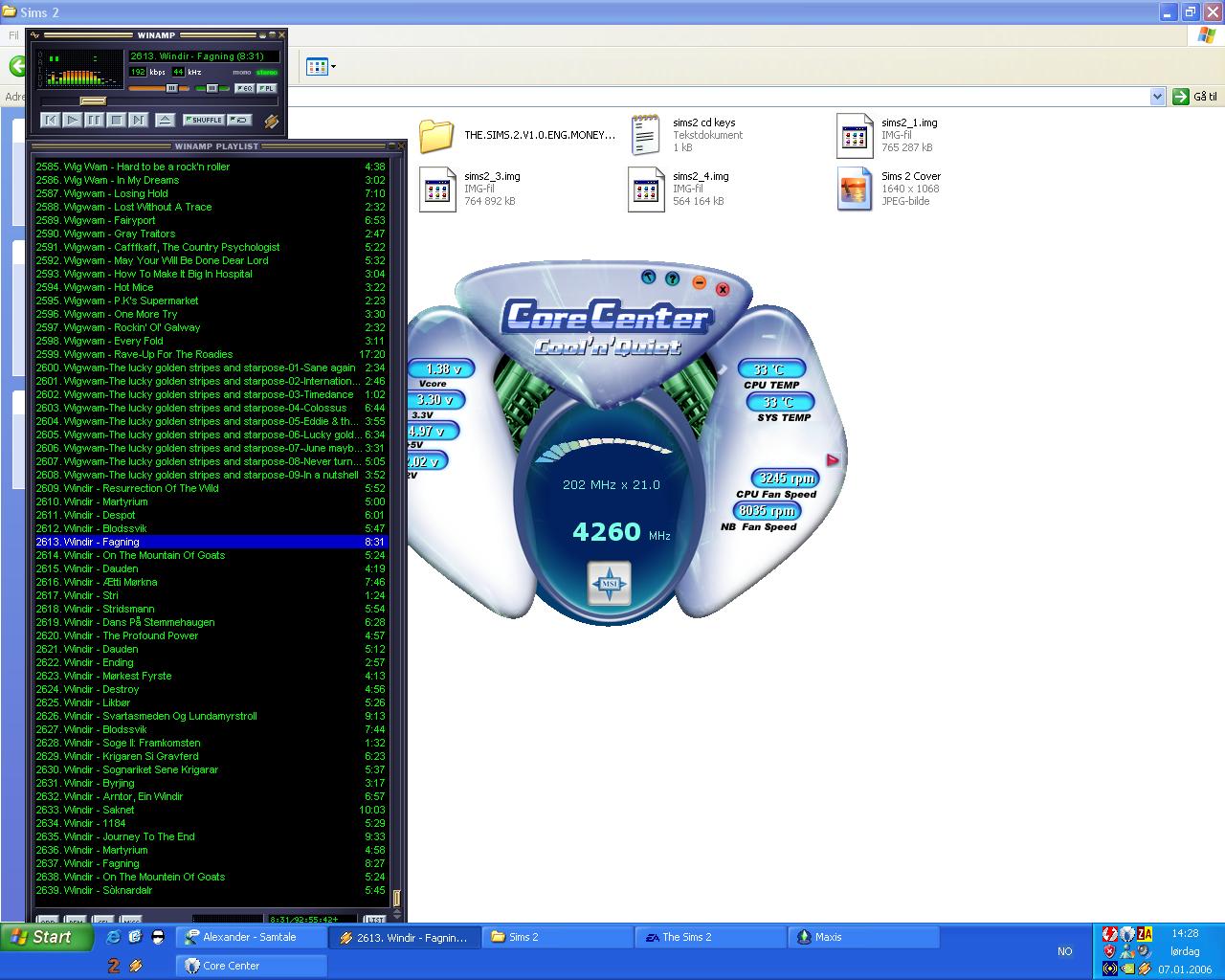Click Gå til go button in Explorer
The height and width of the screenshot is (980, 1225).
pos(1195,96)
